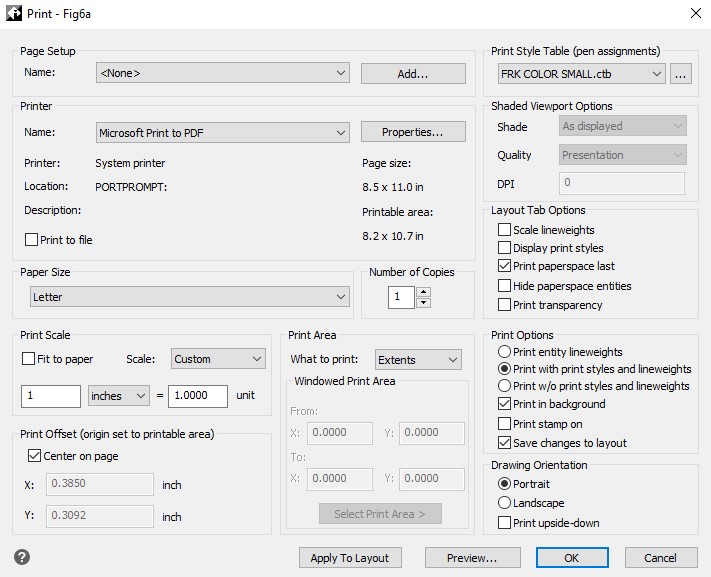
Task: Open the help question mark icon
Action: [x=22, y=557]
